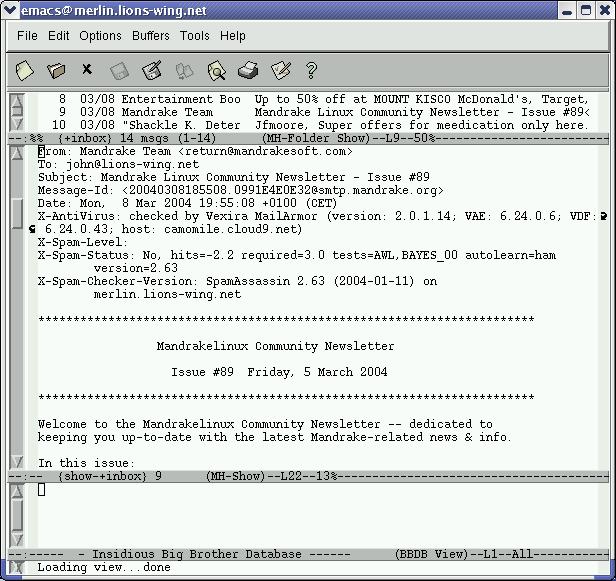Print the buffer using the printer icon
The width and height of the screenshot is (616, 581).
click(248, 70)
